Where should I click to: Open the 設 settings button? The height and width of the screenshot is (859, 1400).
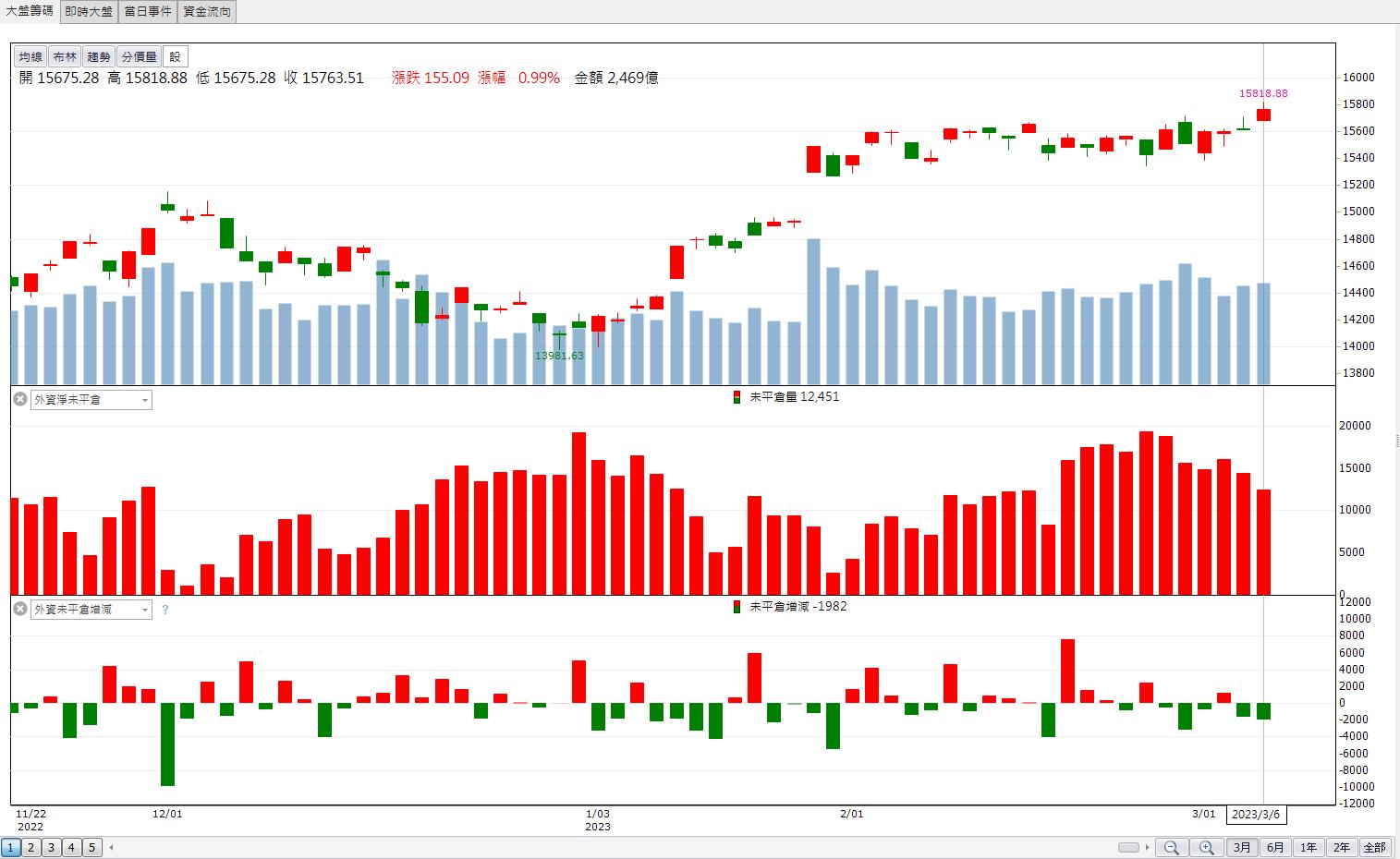(176, 57)
